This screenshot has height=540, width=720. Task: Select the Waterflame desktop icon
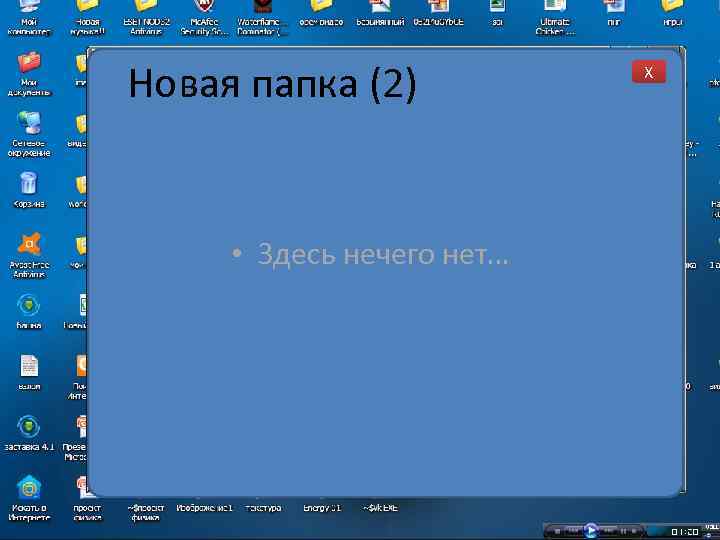(x=263, y=17)
